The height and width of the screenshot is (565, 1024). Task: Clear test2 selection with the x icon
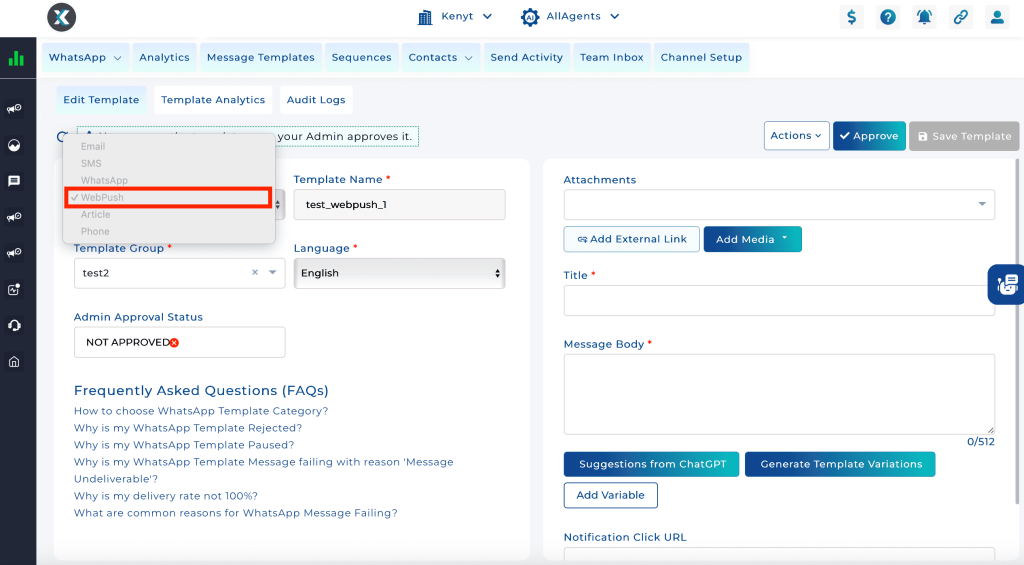click(x=254, y=272)
